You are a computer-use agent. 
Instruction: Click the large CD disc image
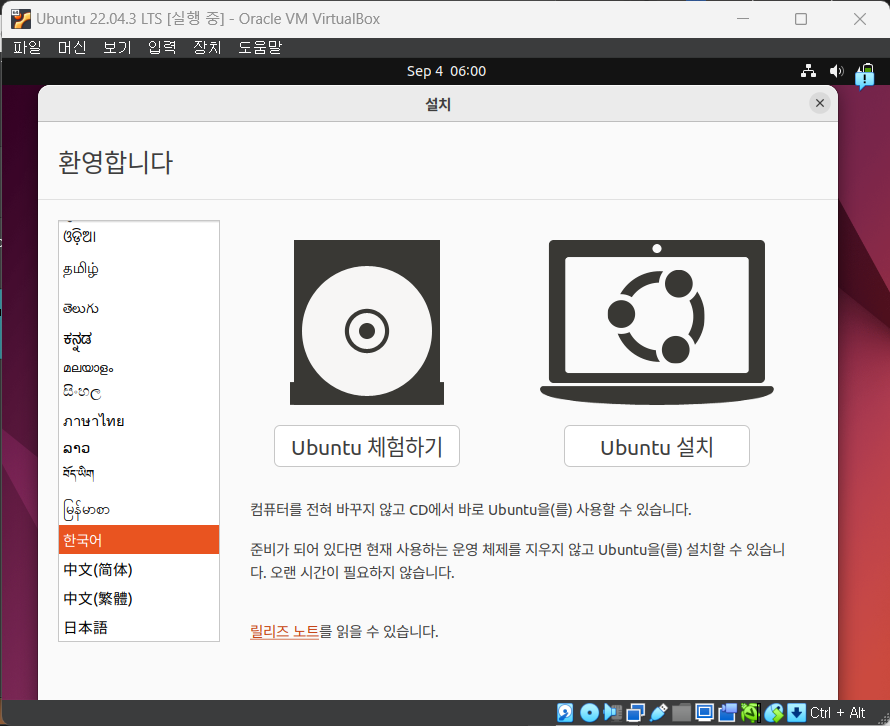[x=367, y=322]
